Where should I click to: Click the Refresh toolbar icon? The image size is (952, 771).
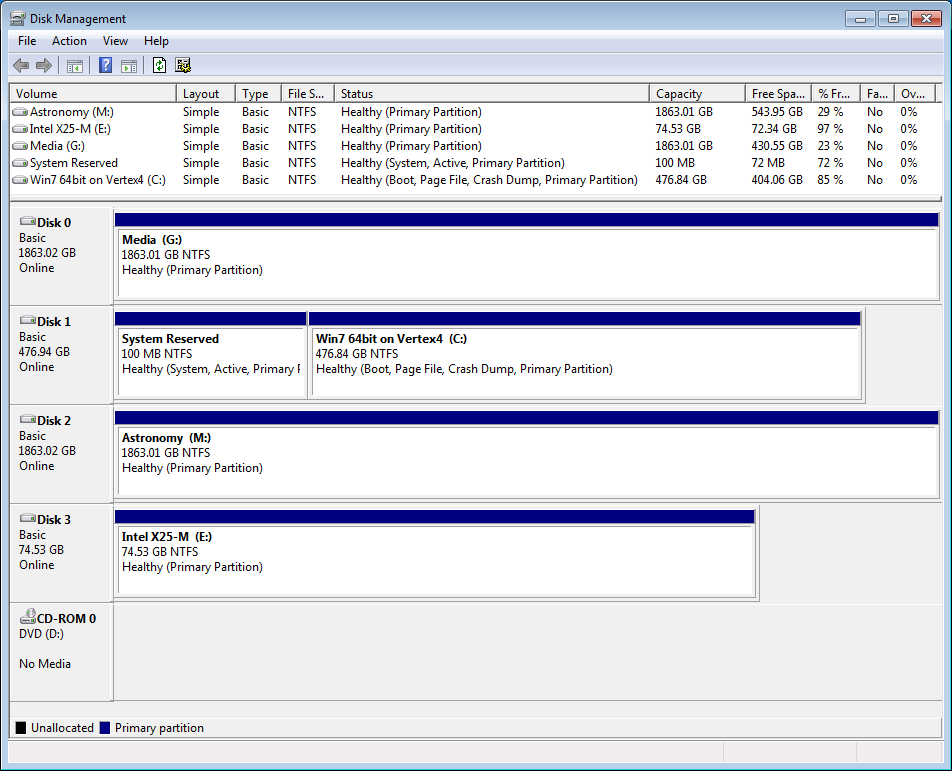pyautogui.click(x=160, y=65)
